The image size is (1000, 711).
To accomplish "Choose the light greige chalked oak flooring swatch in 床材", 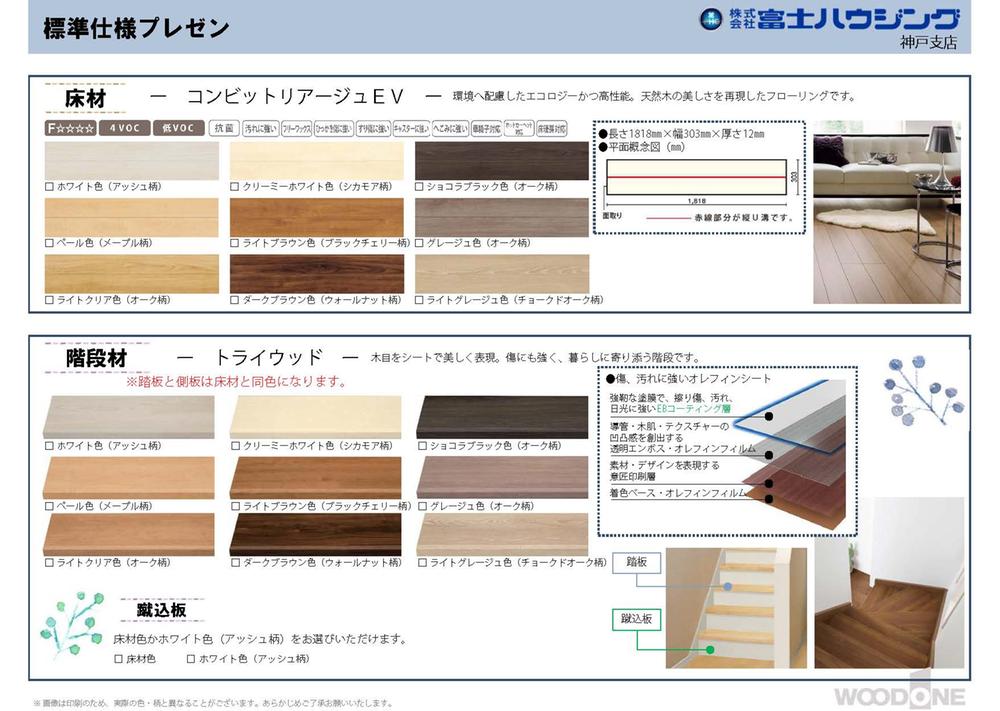I will (502, 274).
